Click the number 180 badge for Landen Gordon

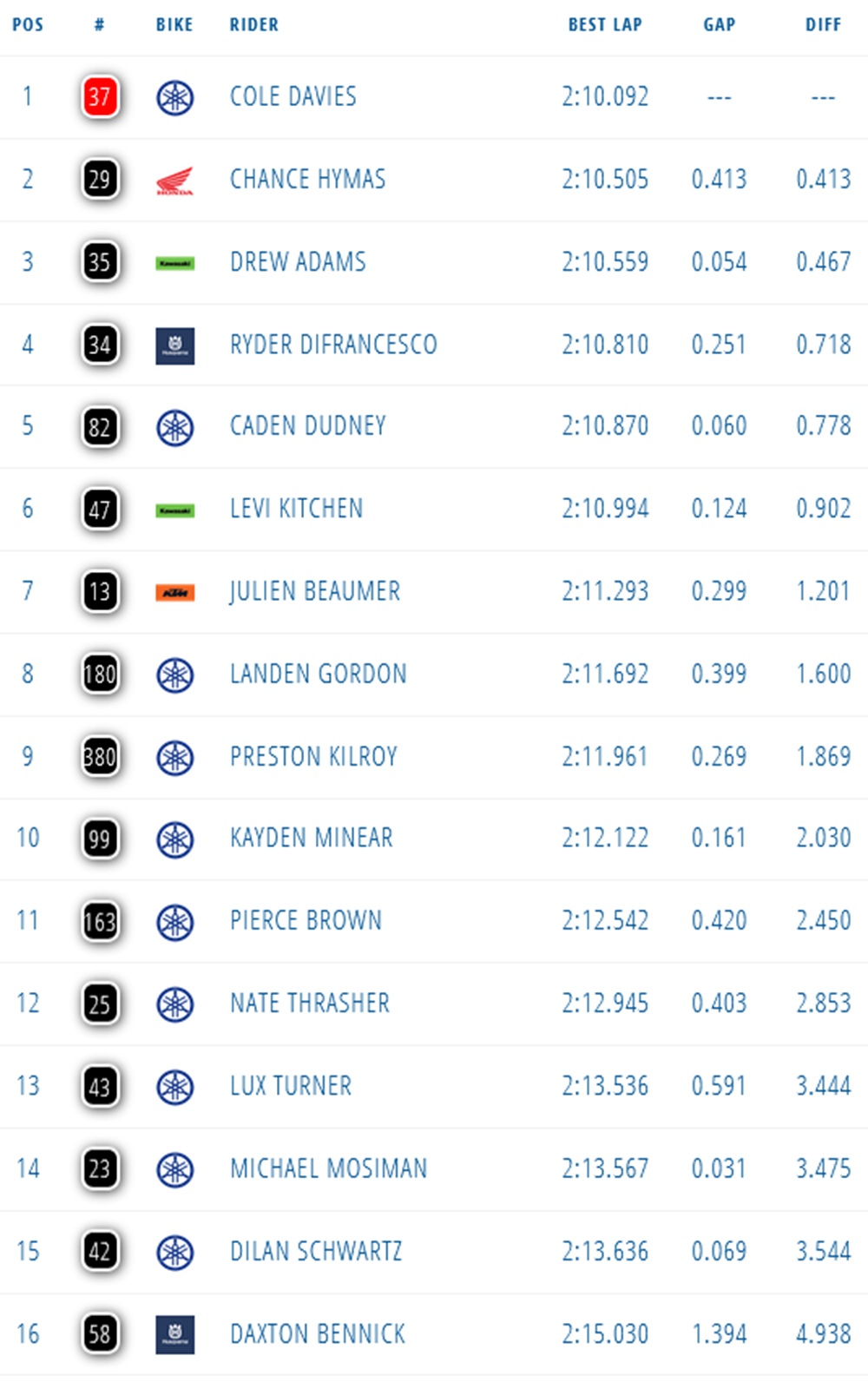99,674
